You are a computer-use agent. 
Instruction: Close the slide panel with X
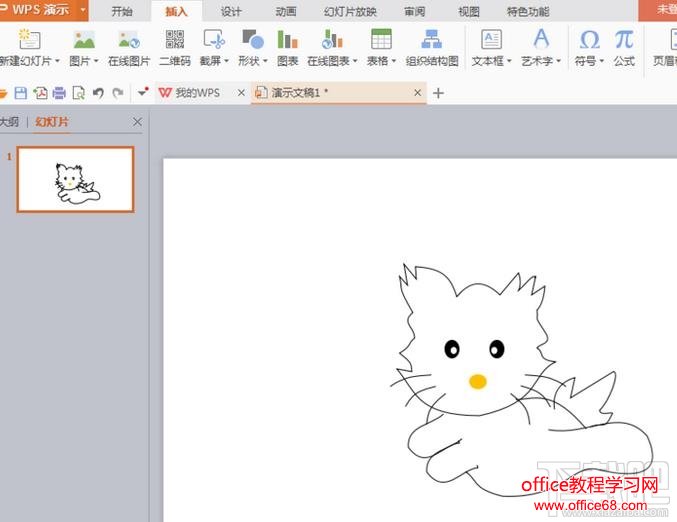(x=138, y=122)
